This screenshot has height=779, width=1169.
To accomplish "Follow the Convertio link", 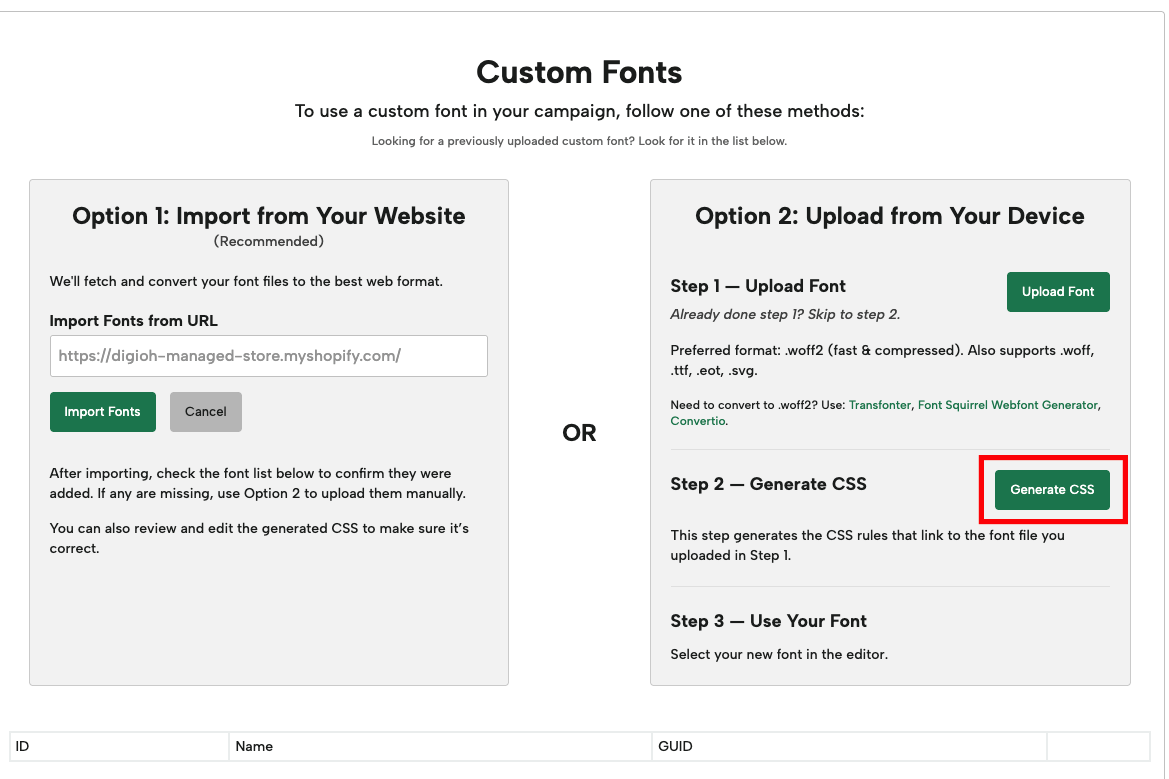I will coord(698,421).
